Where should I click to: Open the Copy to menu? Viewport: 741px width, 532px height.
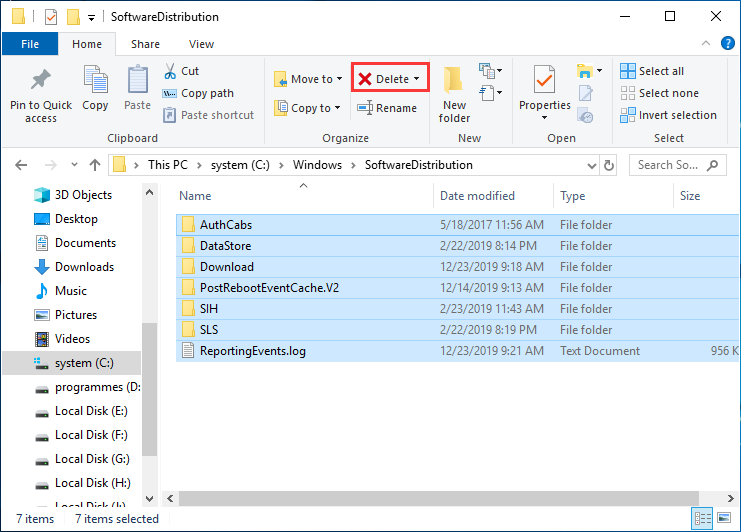pyautogui.click(x=307, y=108)
